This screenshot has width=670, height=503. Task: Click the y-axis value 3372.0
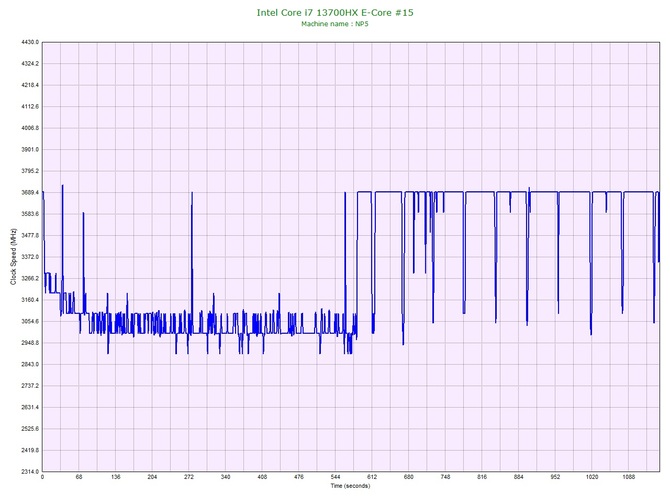[30, 257]
